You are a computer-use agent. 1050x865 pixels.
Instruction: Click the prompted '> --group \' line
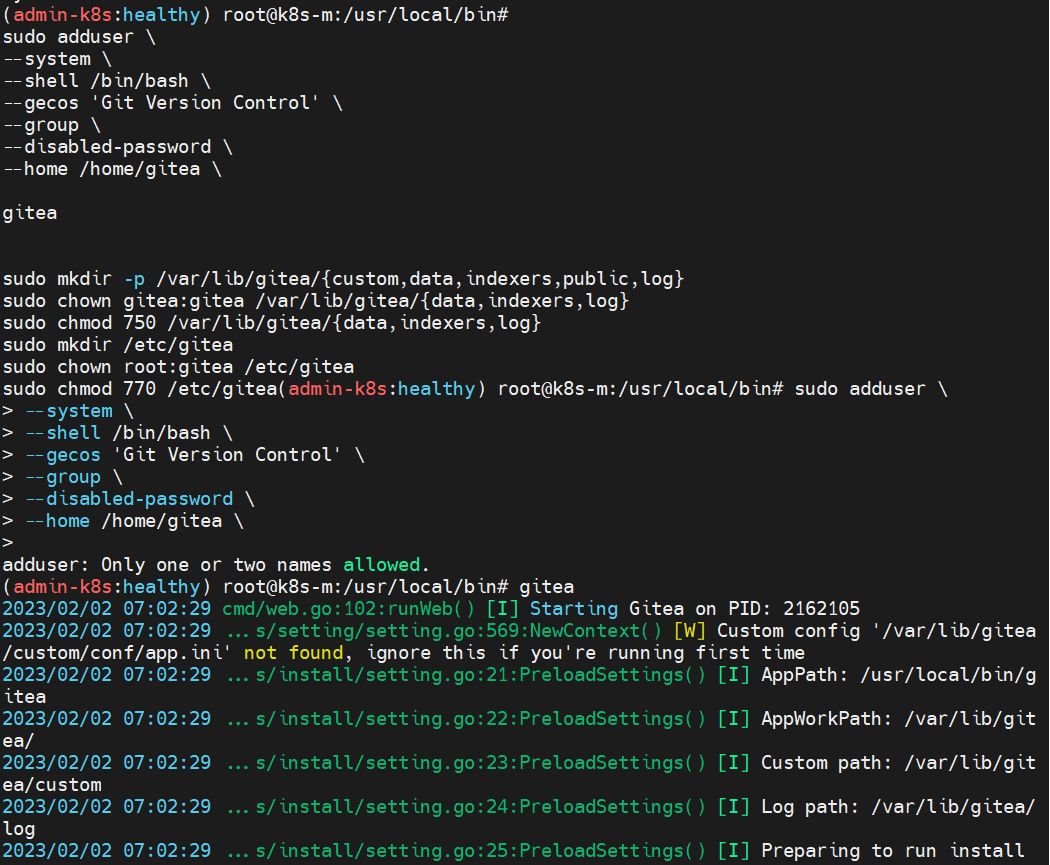pyautogui.click(x=63, y=477)
